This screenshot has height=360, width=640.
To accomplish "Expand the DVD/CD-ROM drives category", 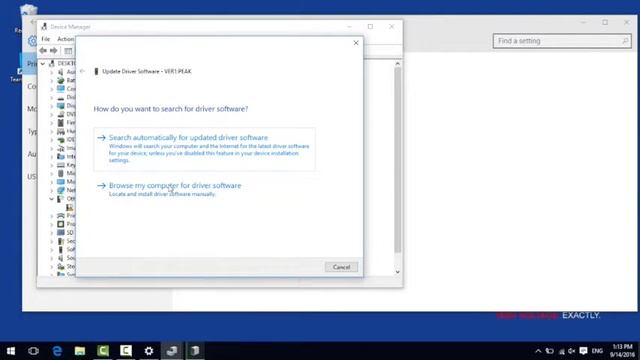I will click(x=52, y=115).
